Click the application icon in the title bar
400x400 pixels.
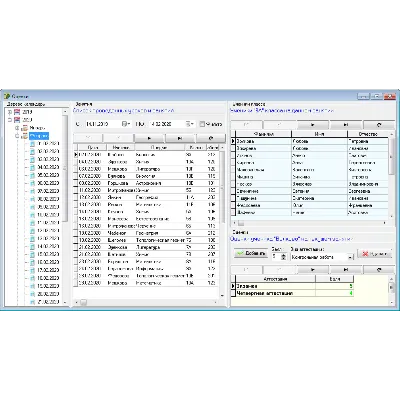(7, 96)
